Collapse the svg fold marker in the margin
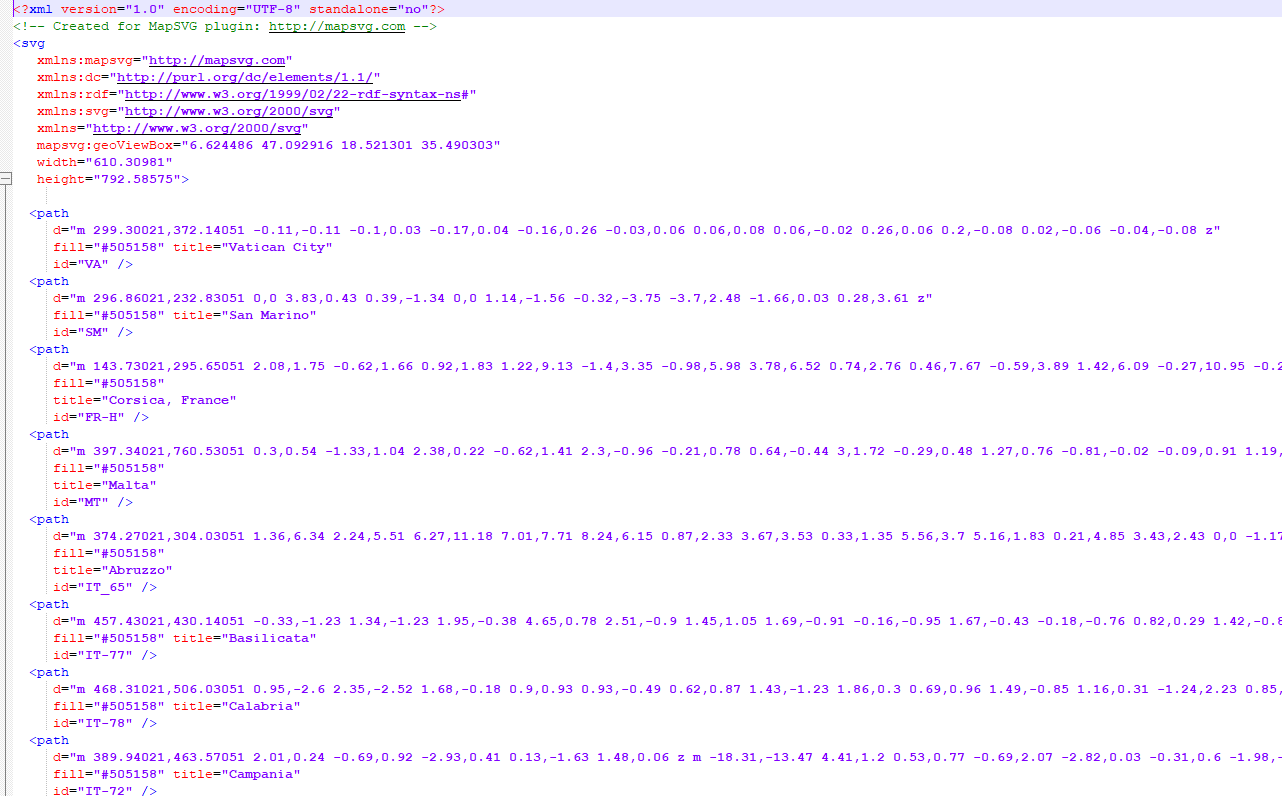This screenshot has width=1282, height=796. pyautogui.click(x=6, y=179)
